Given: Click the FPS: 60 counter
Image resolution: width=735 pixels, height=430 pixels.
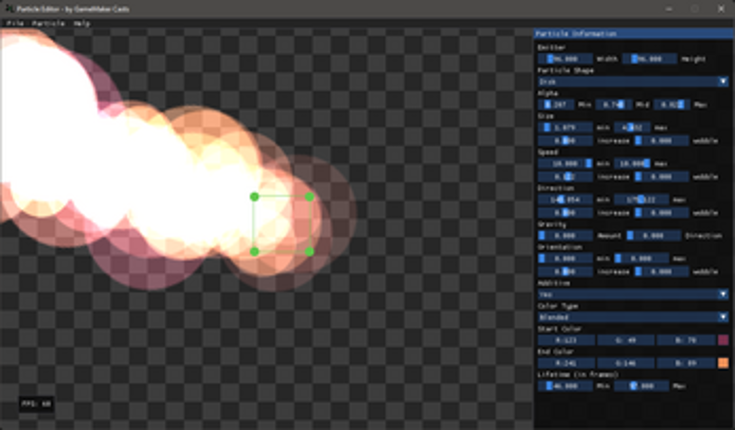Looking at the screenshot, I should pyautogui.click(x=36, y=404).
